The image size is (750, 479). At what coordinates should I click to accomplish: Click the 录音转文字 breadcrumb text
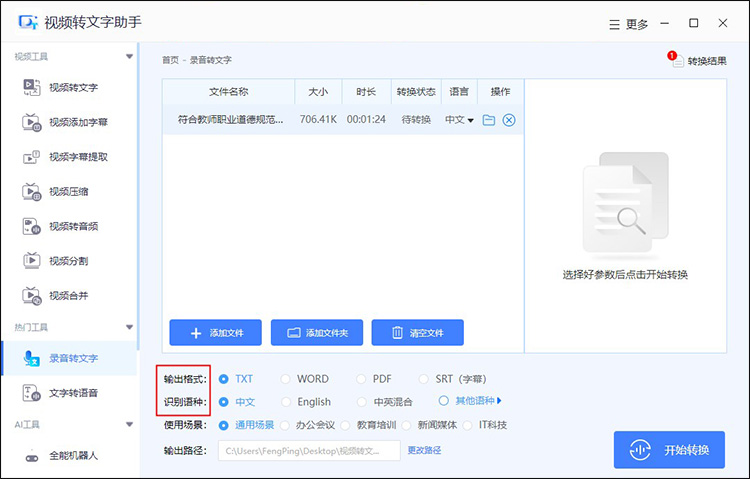210,60
